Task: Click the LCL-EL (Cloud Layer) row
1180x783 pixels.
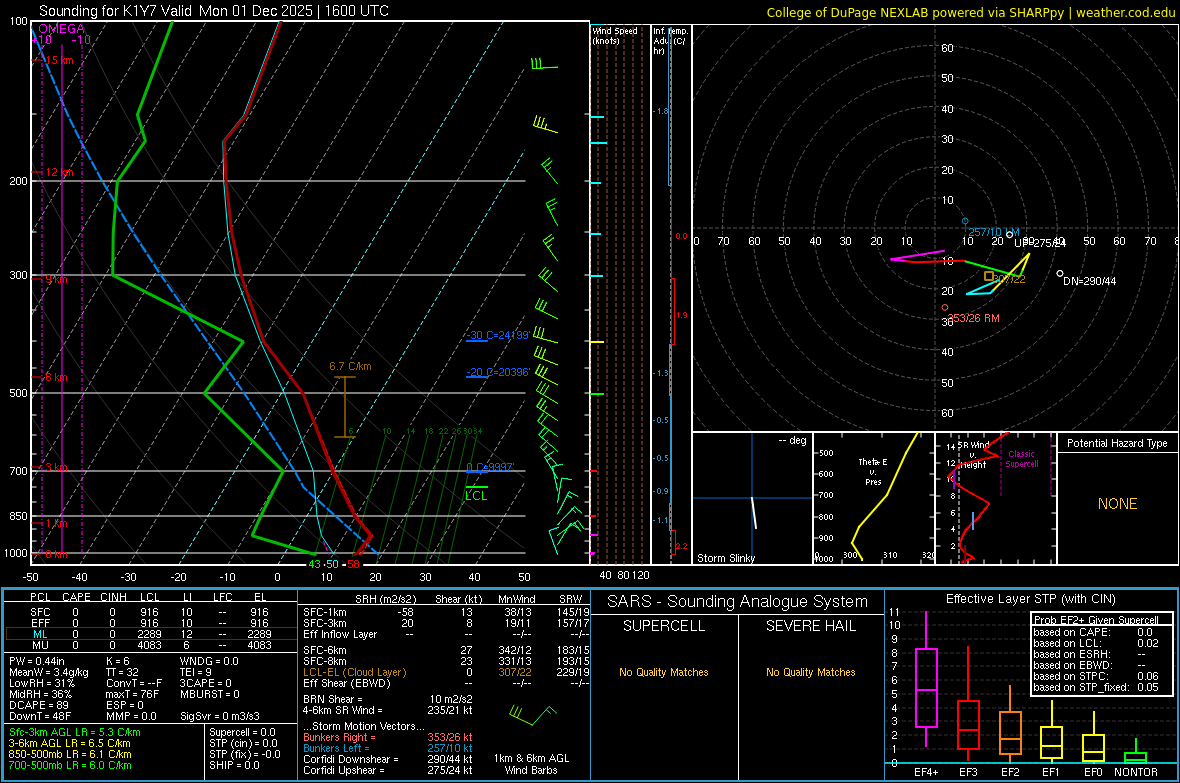Action: click(x=446, y=672)
